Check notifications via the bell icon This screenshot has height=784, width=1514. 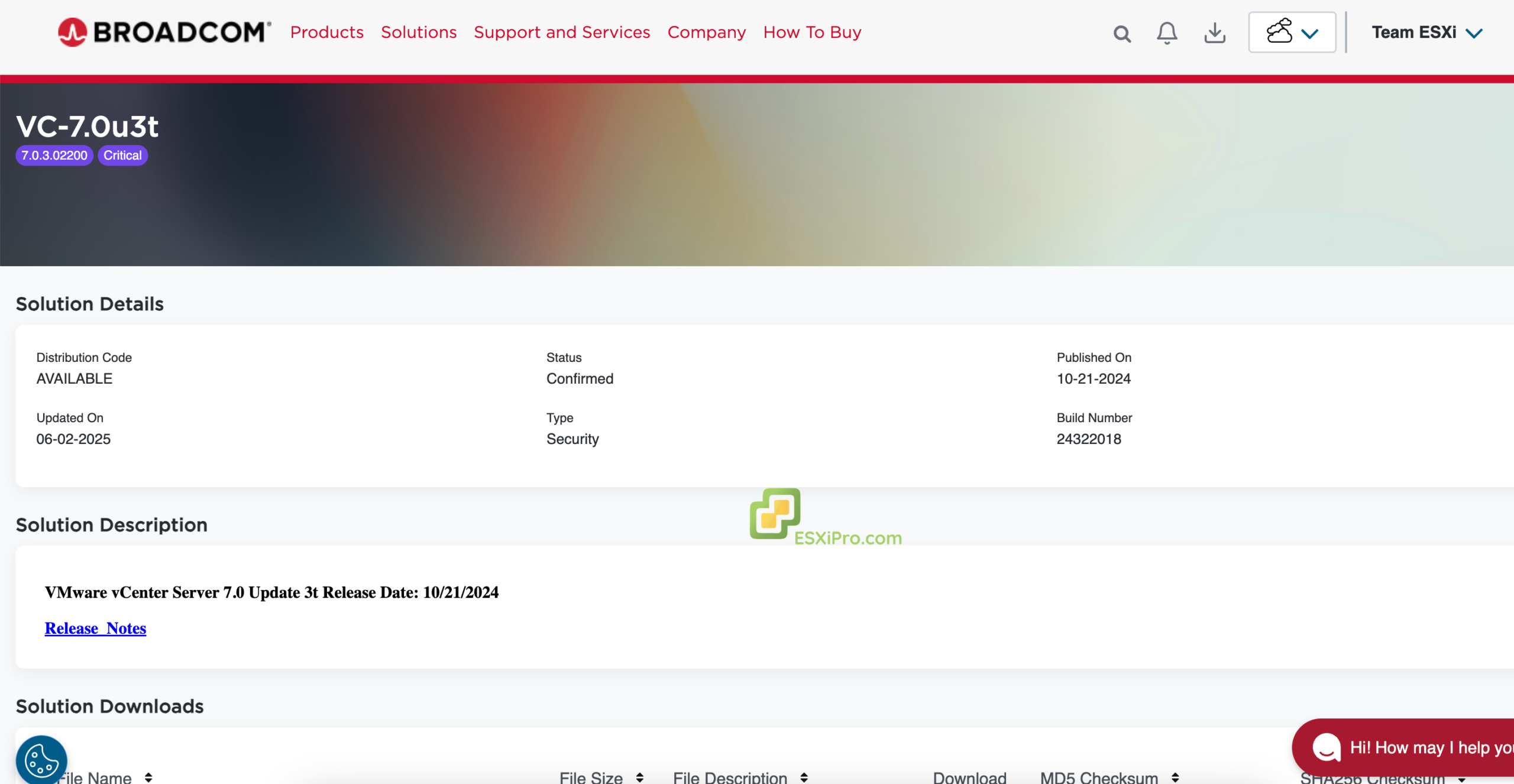coord(1166,34)
